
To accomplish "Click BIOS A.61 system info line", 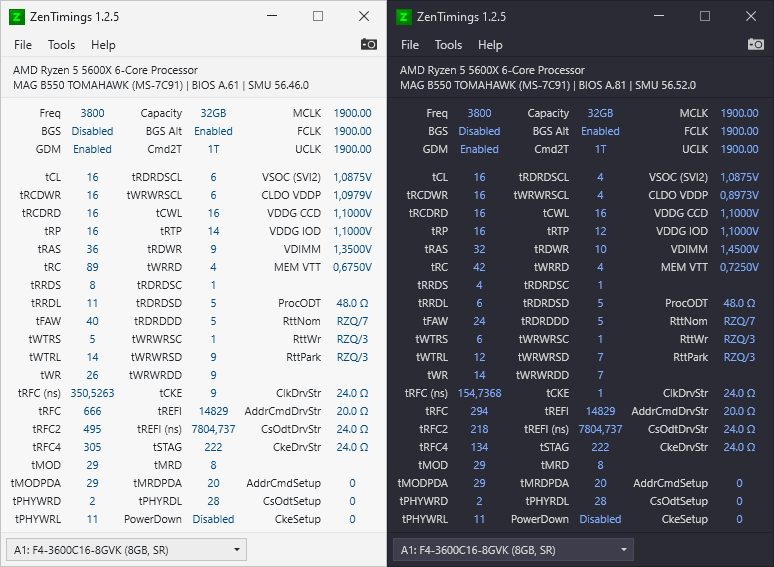I will pyautogui.click(x=161, y=85).
